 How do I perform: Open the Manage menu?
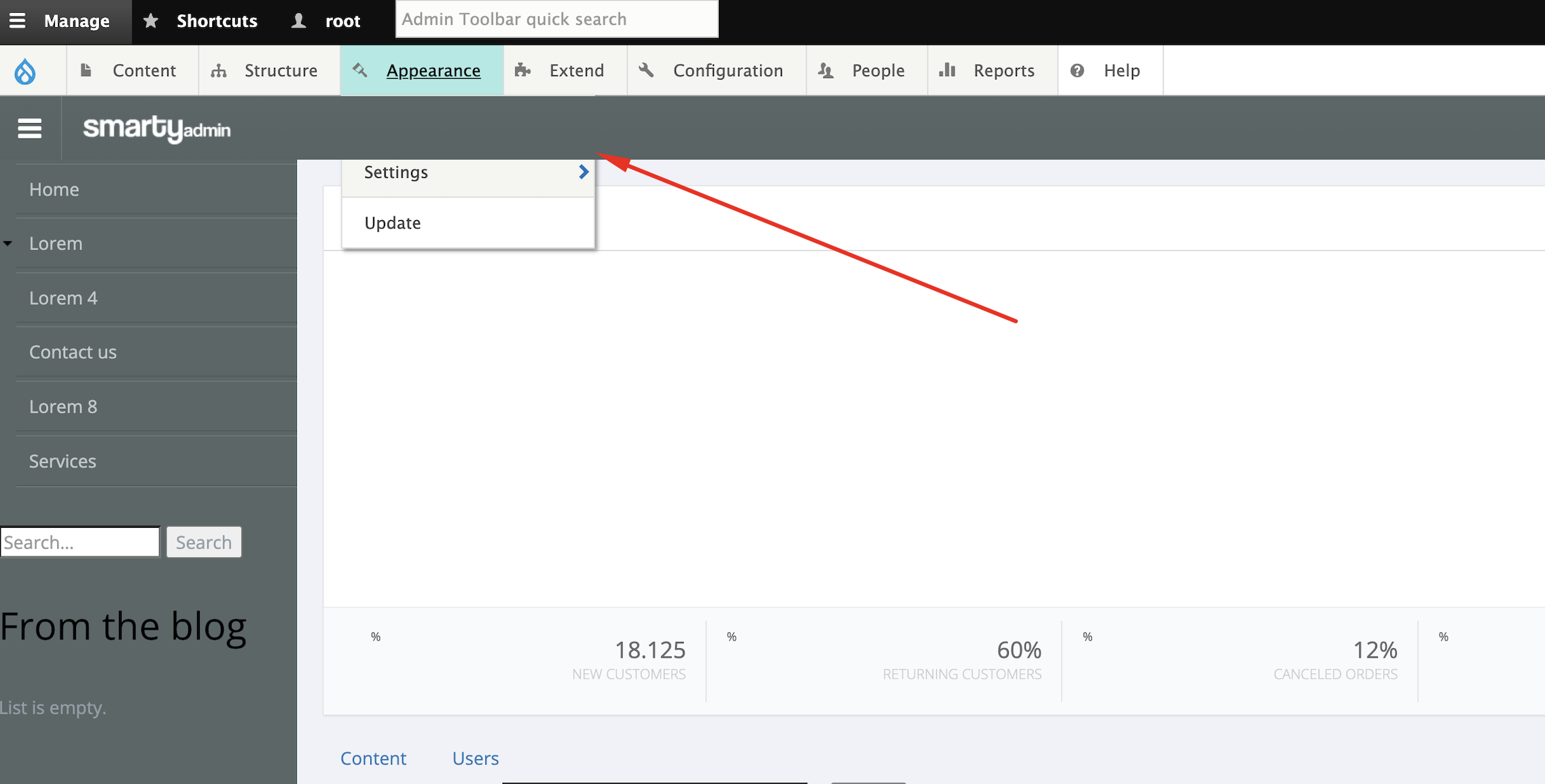pyautogui.click(x=65, y=20)
